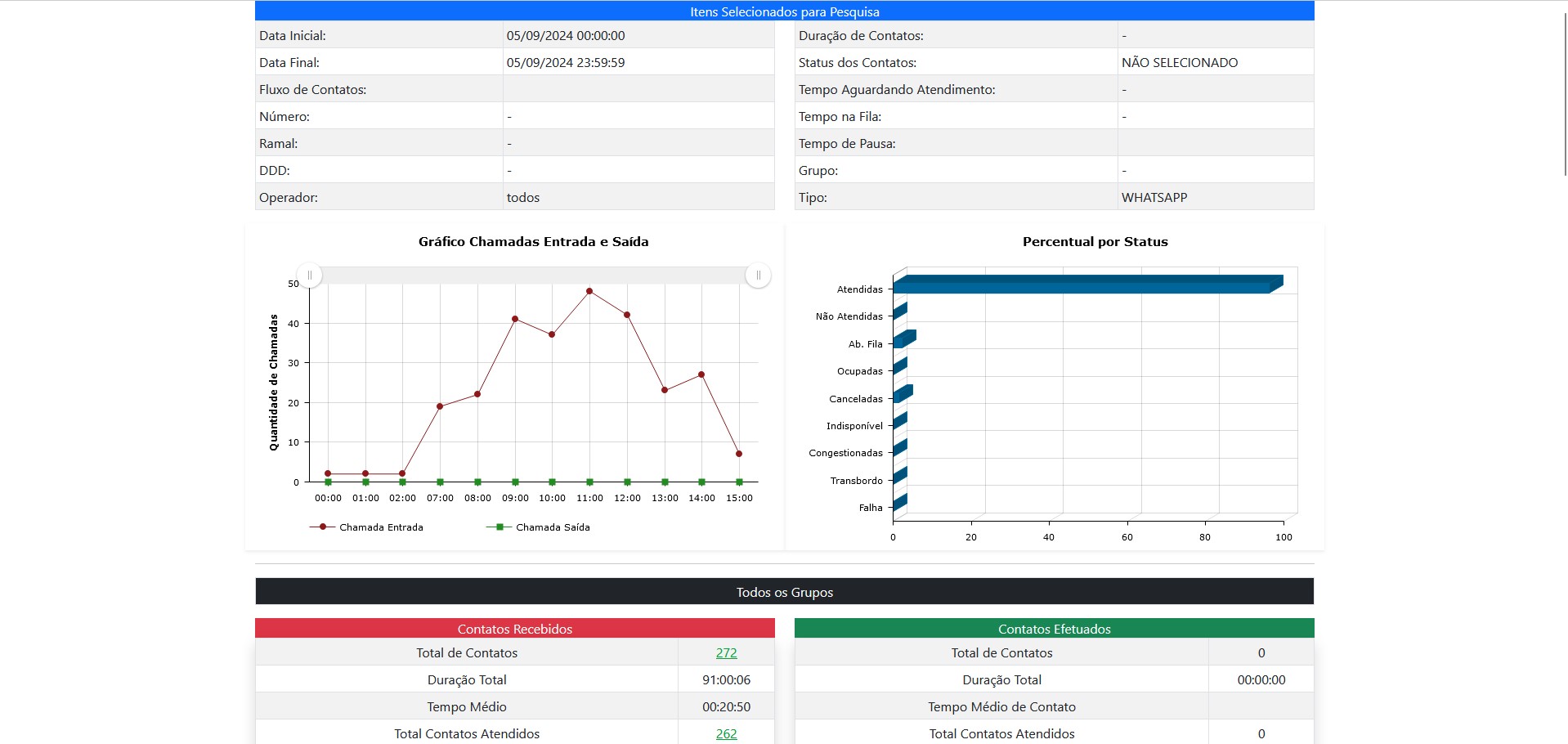Open the 272 Total de Contatos link
1568x744 pixels.
coord(726,652)
